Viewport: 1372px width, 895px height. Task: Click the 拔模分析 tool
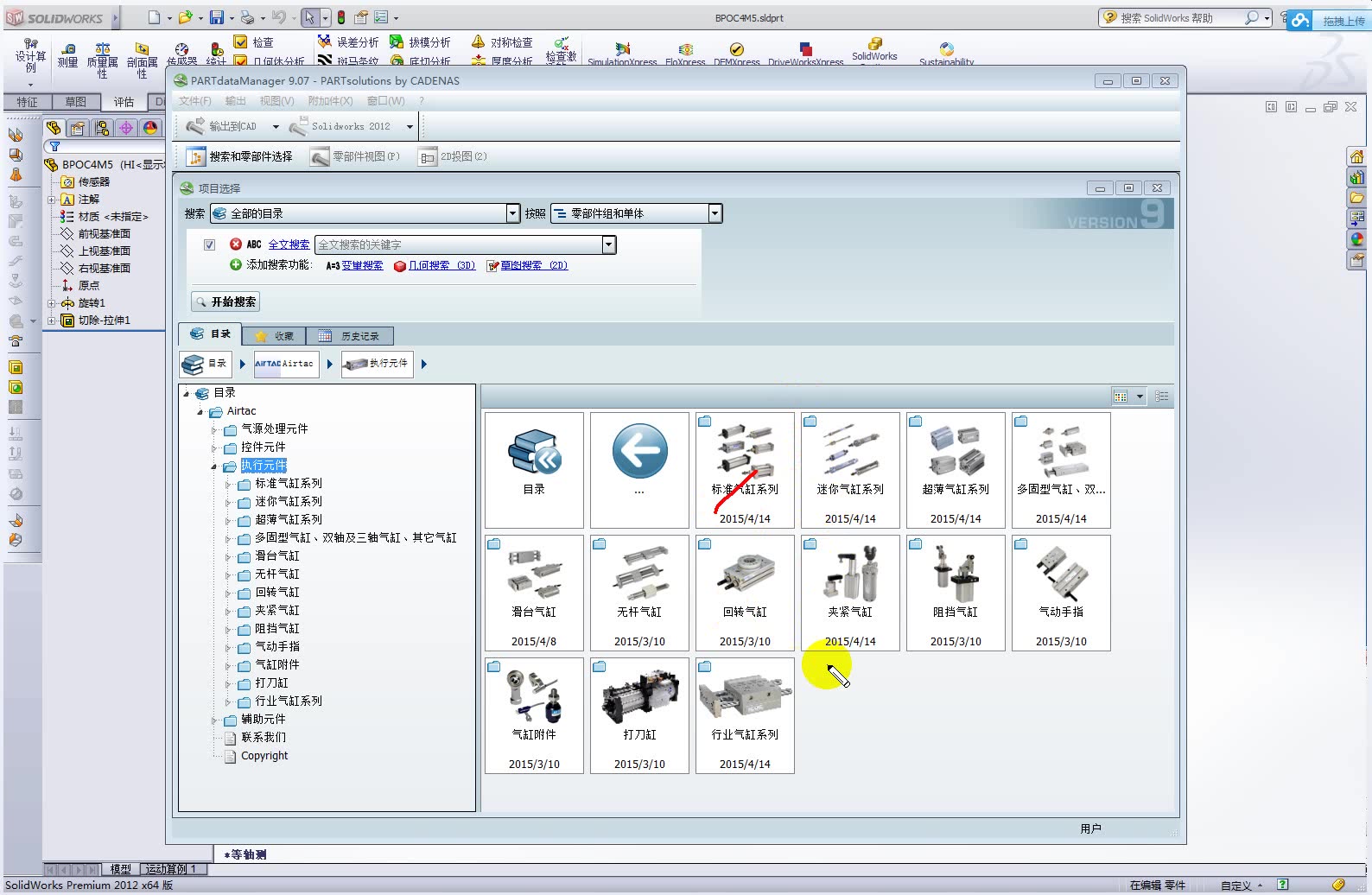point(420,41)
